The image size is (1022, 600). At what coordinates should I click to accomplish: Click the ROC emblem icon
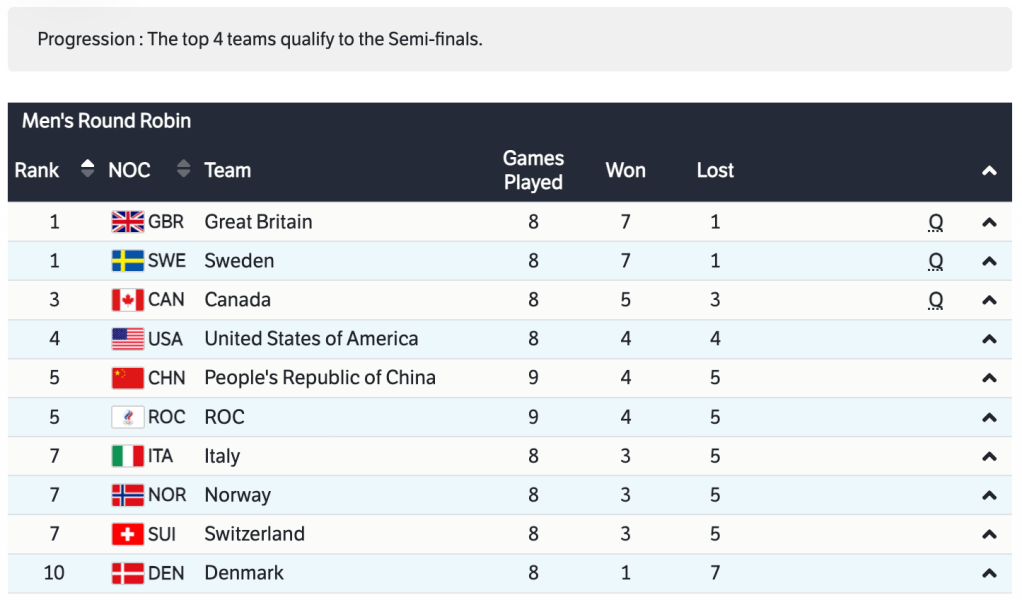point(128,417)
